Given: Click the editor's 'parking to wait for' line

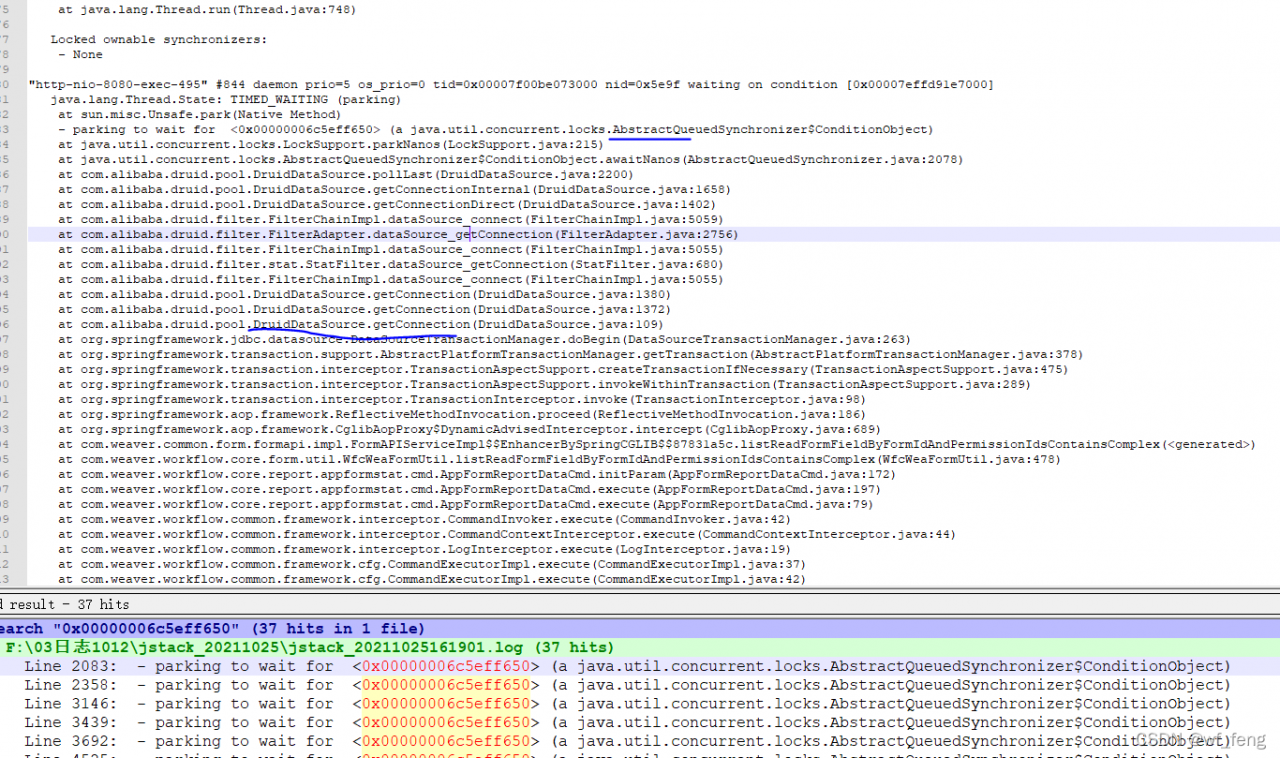Looking at the screenshot, I should (495, 129).
